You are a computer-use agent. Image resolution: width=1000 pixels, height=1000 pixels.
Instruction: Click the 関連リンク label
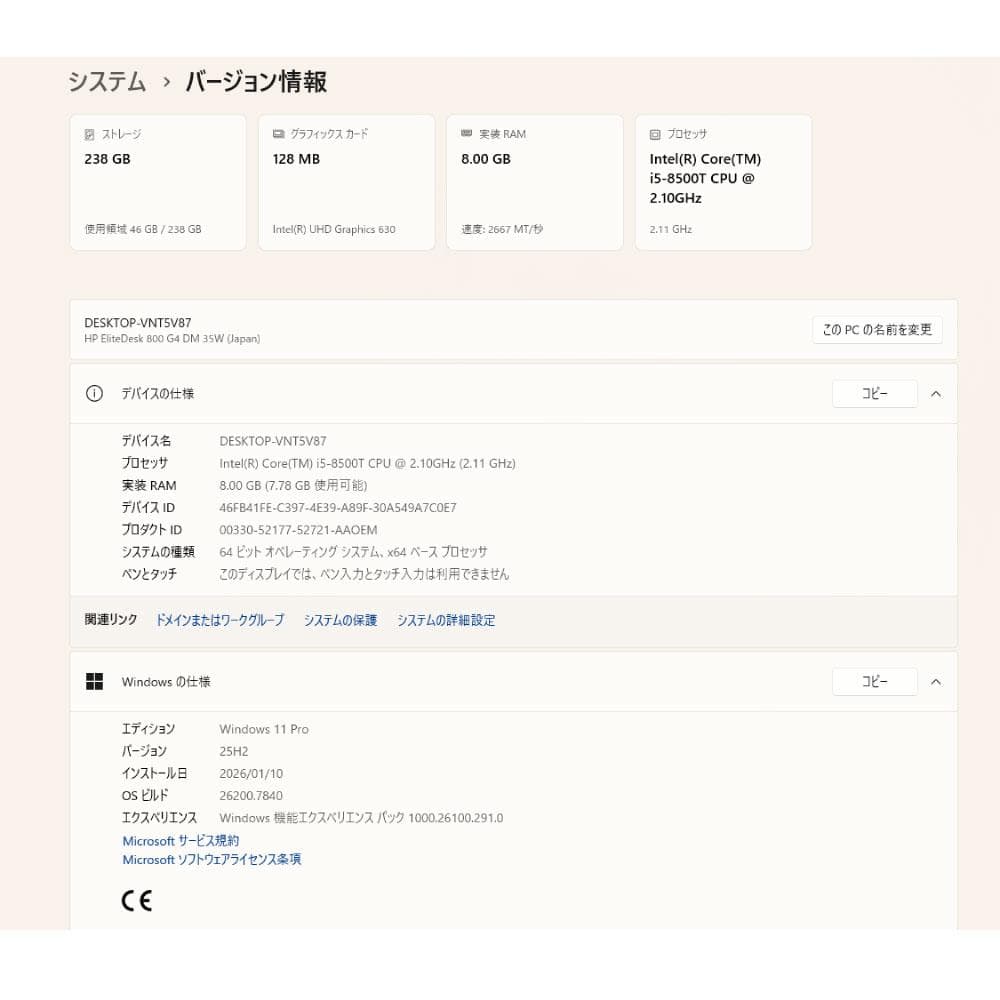(111, 619)
